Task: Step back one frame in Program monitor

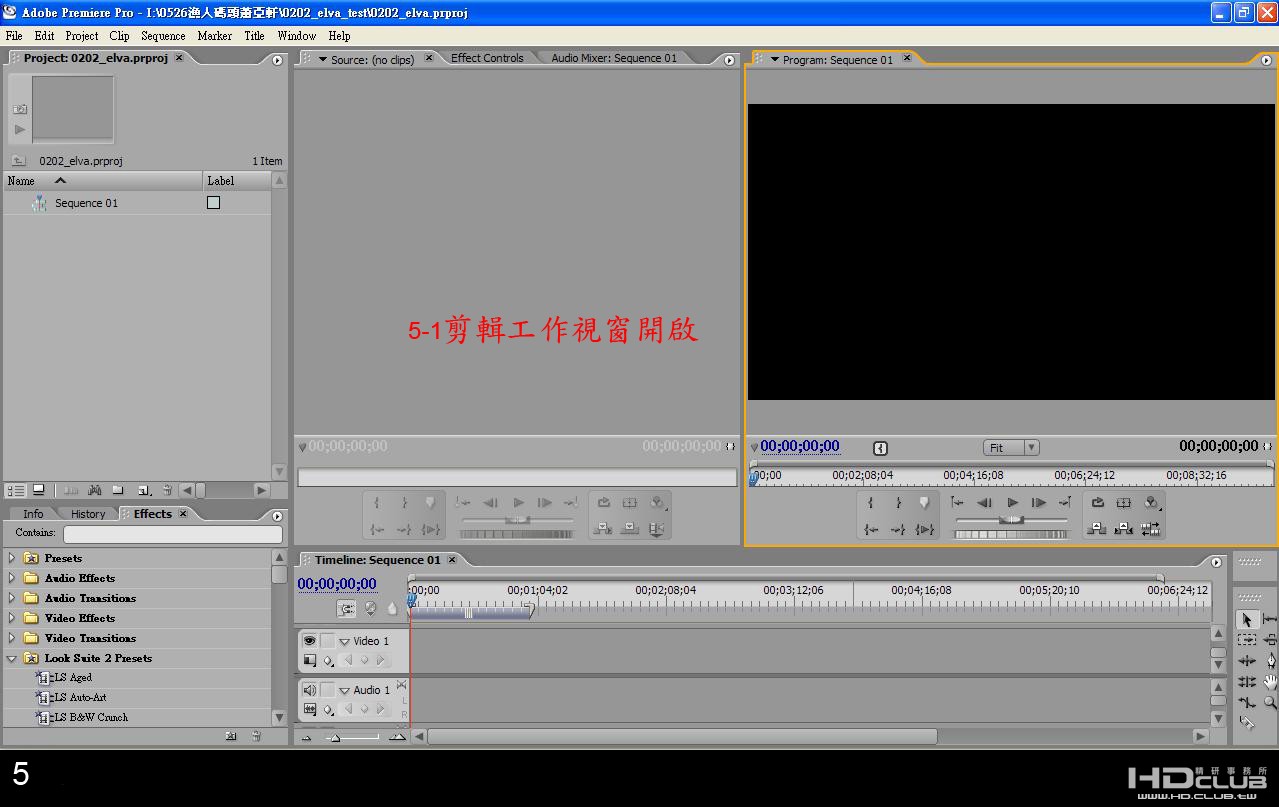Action: pos(984,503)
